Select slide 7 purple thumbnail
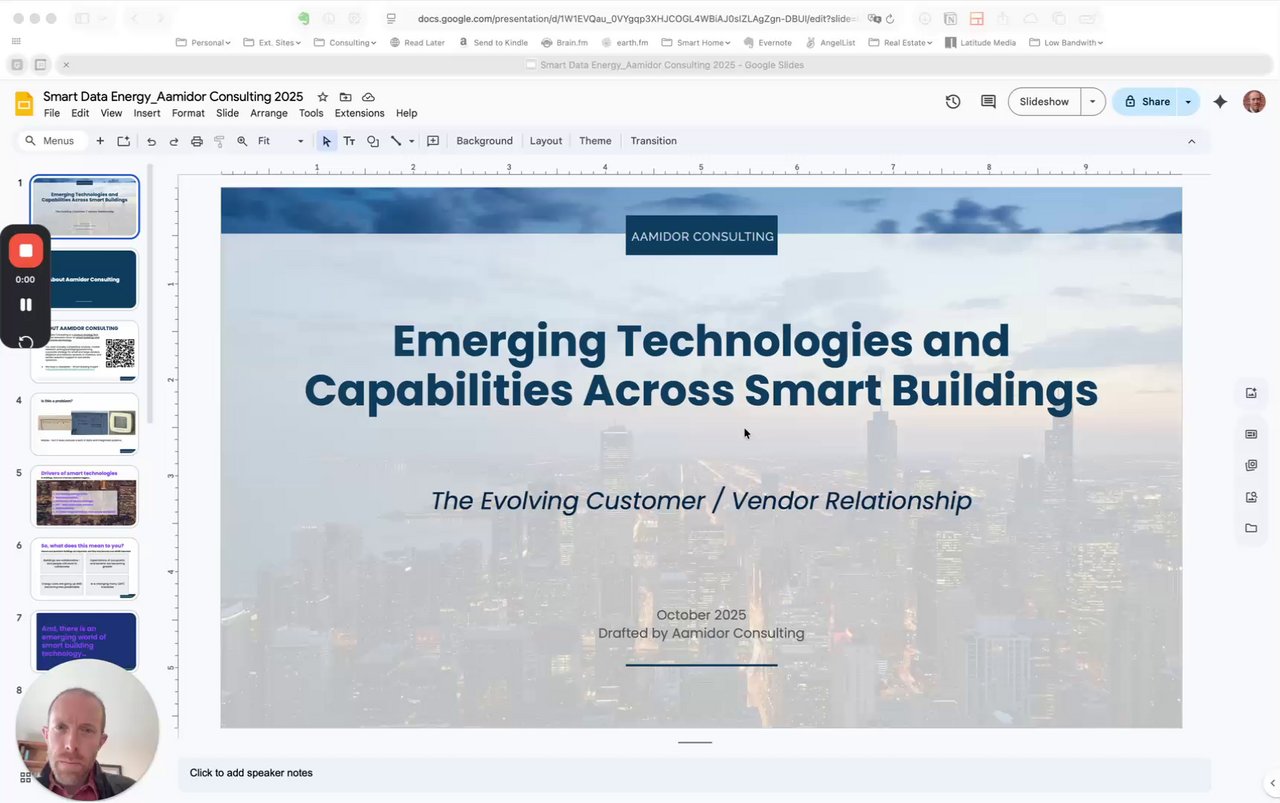1280x803 pixels. click(85, 641)
